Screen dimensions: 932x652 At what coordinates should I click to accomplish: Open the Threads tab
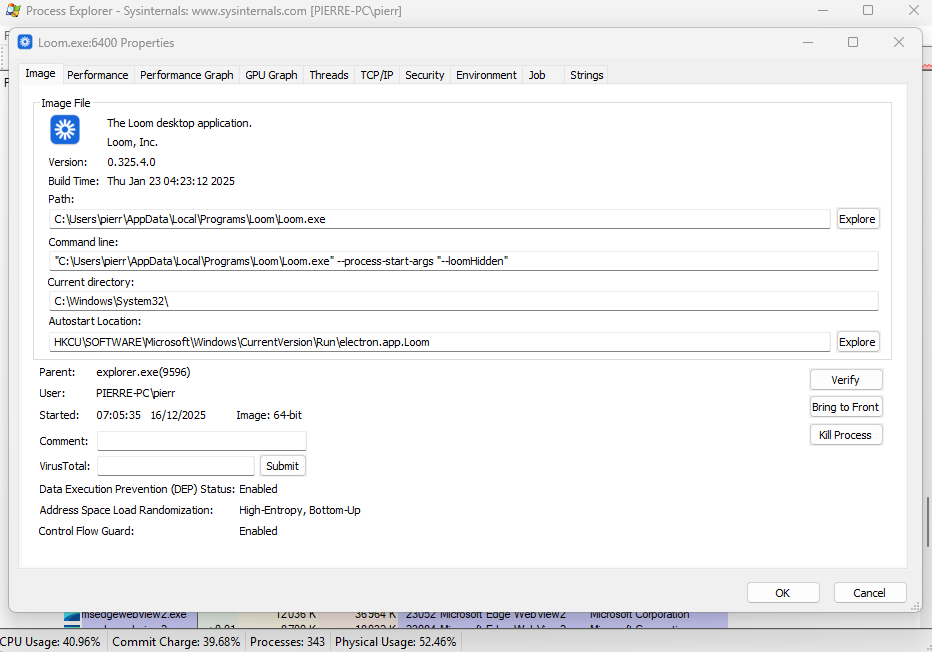(329, 75)
